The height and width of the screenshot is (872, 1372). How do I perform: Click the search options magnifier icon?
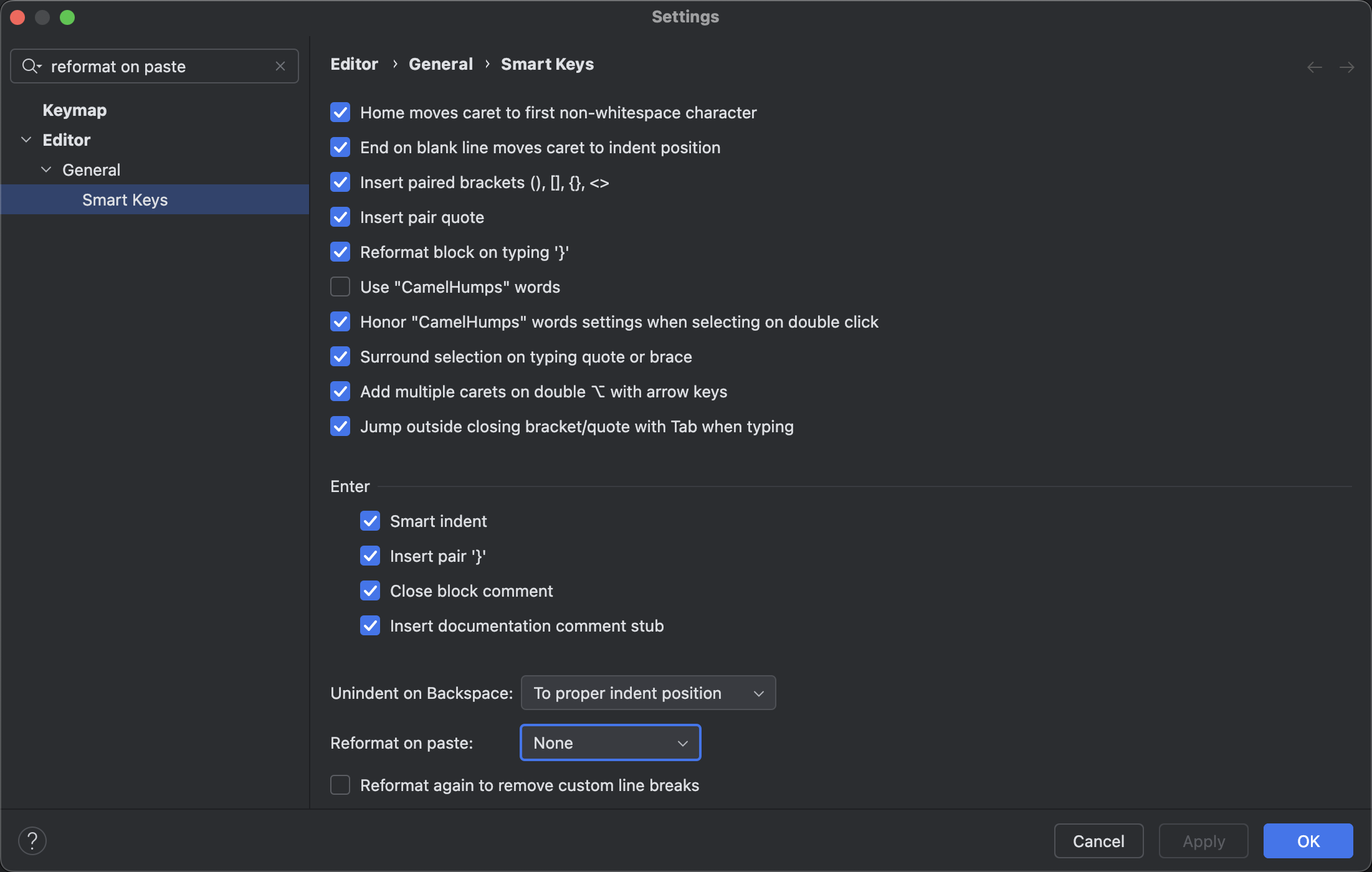pos(31,66)
